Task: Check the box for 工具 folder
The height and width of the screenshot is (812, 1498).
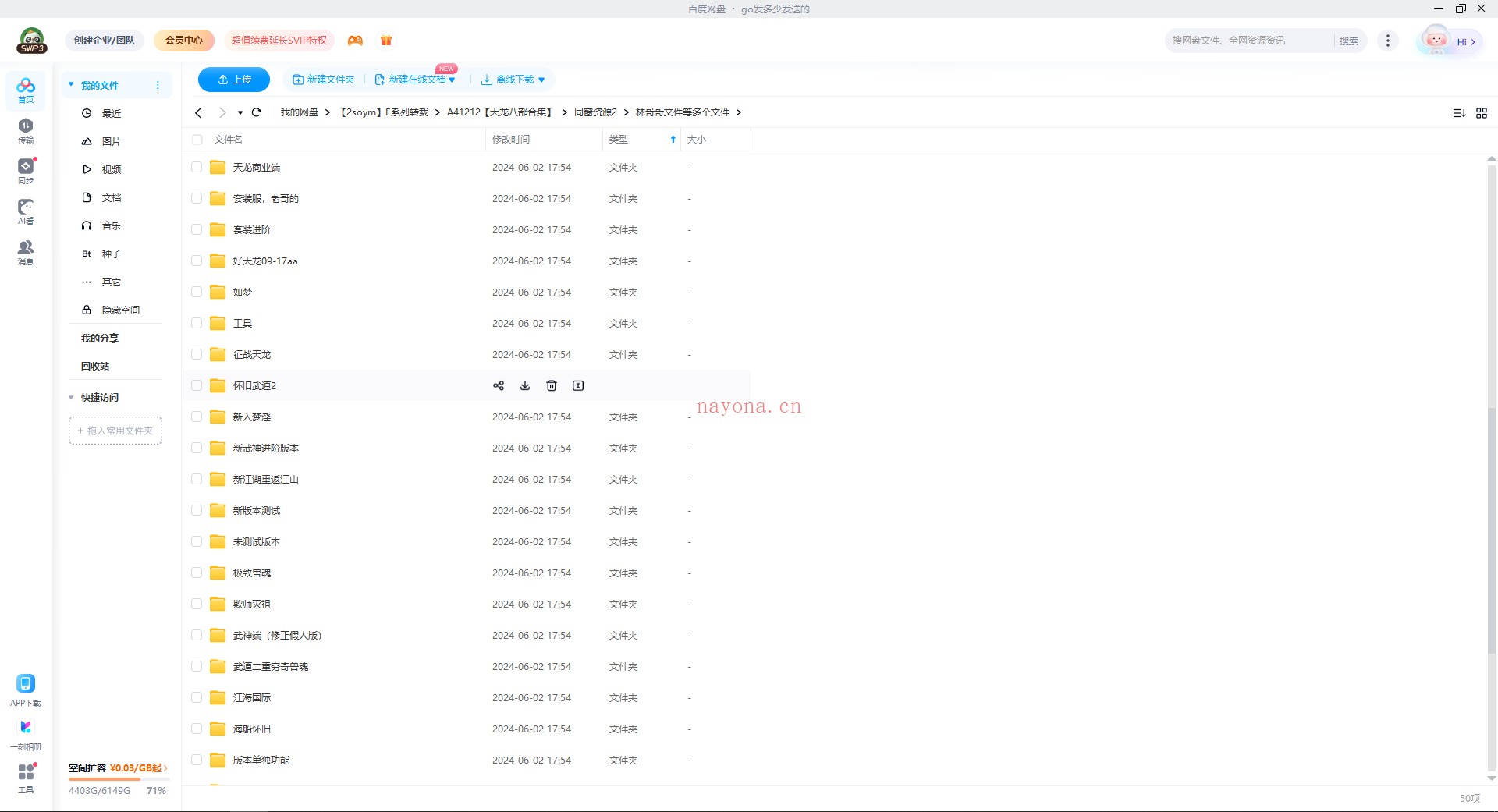Action: pos(197,323)
